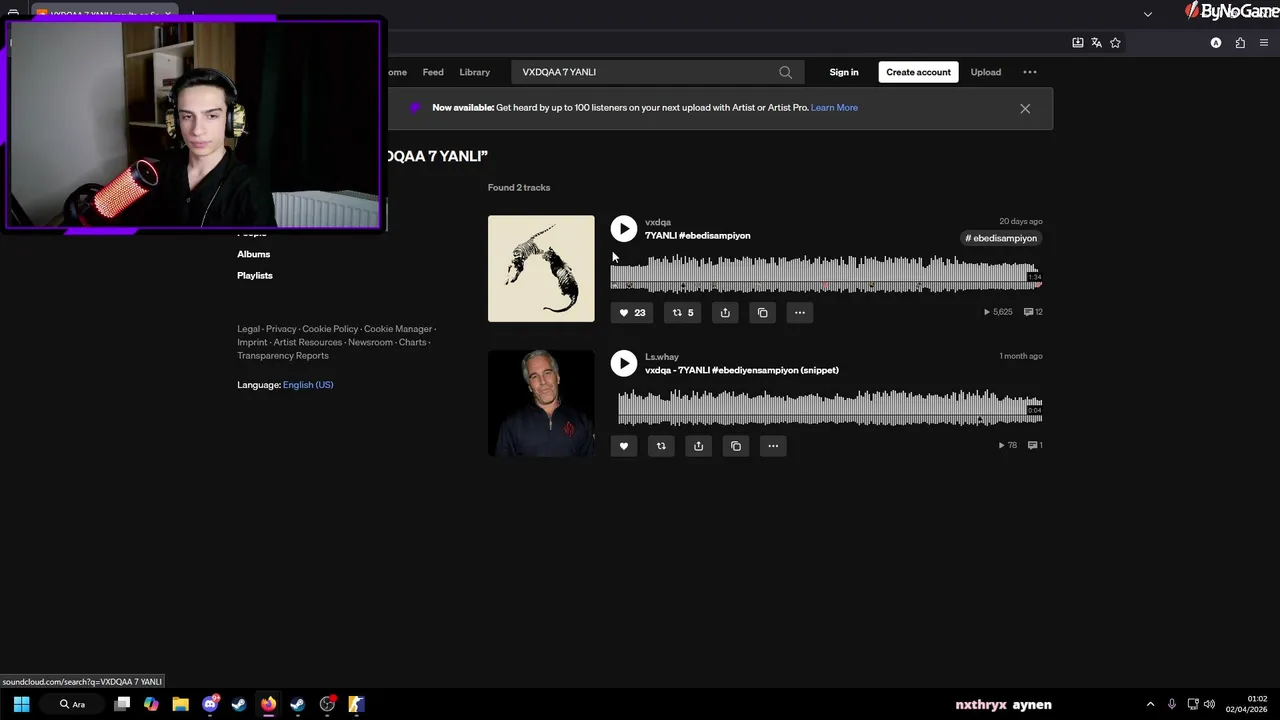This screenshot has width=1280, height=720.
Task: Share the vxdqa 7YANLI #ebedisampiyon track
Action: 725,313
